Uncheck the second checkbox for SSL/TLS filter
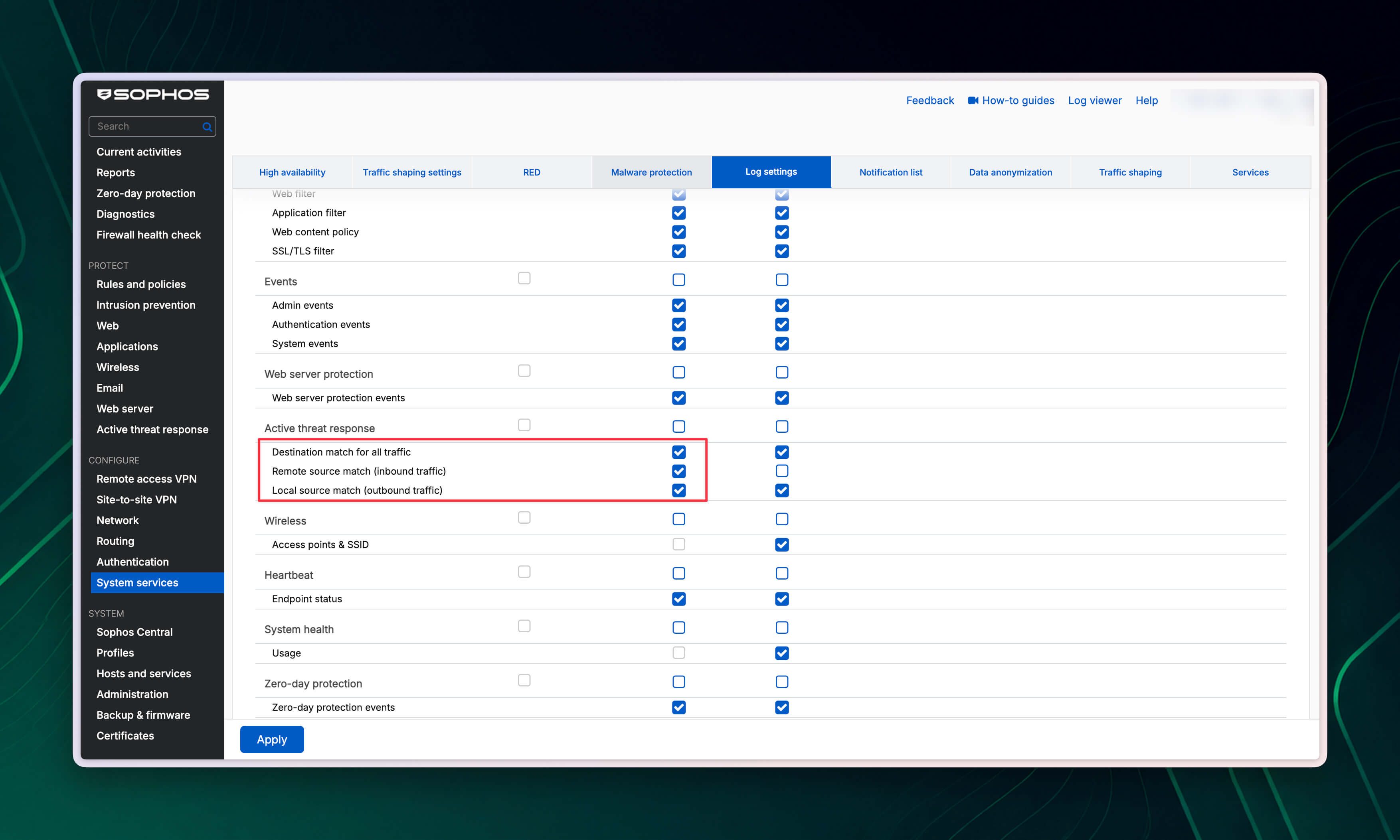Image resolution: width=1400 pixels, height=840 pixels. (x=782, y=251)
